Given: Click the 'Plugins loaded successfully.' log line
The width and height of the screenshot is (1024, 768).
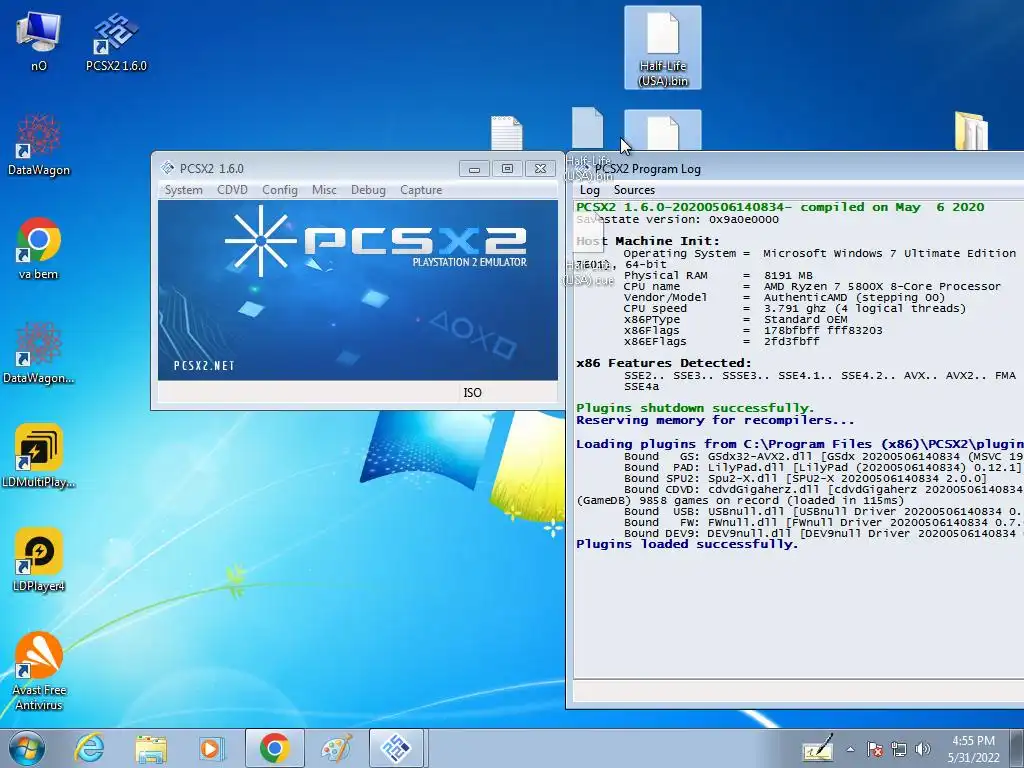Looking at the screenshot, I should point(687,544).
